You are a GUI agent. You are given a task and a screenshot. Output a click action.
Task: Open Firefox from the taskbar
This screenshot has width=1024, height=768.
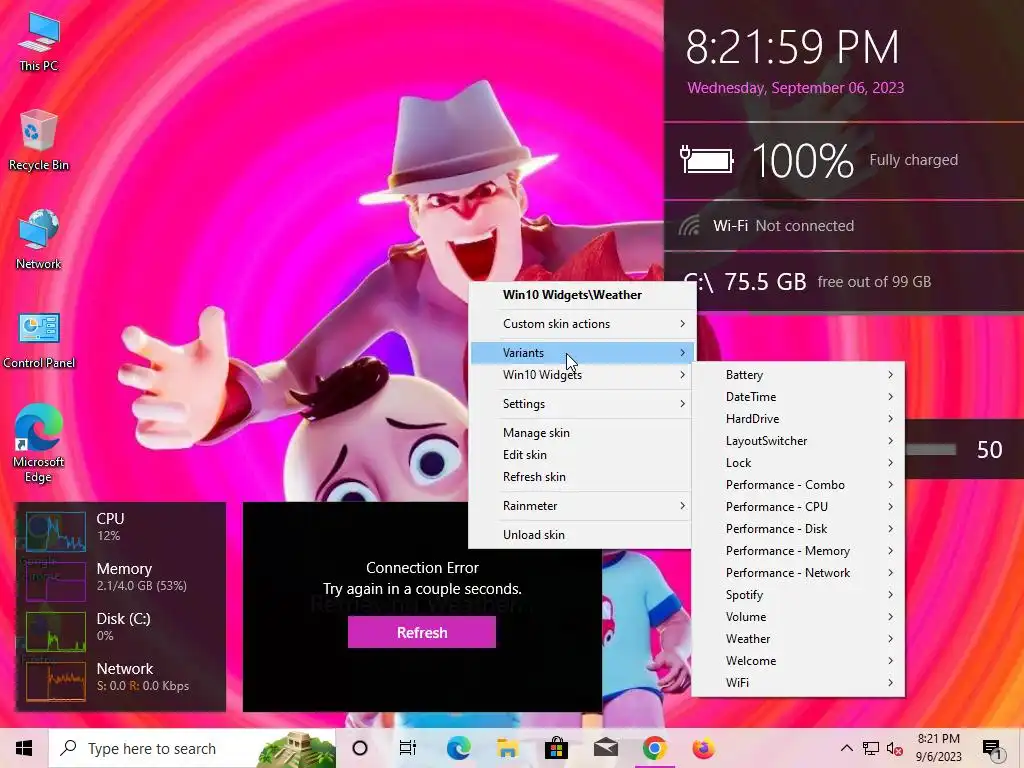[703, 748]
